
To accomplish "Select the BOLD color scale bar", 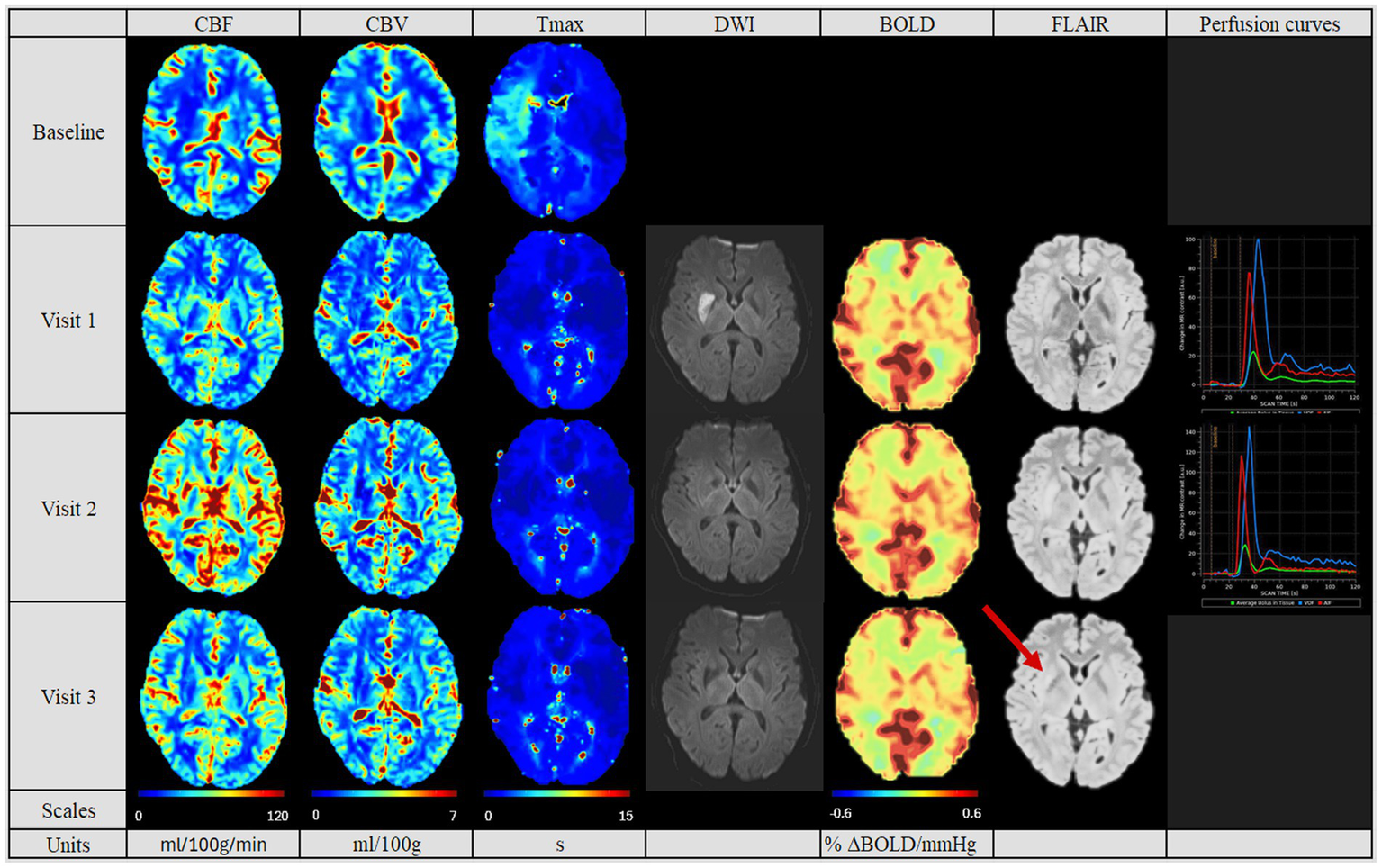I will (x=905, y=794).
